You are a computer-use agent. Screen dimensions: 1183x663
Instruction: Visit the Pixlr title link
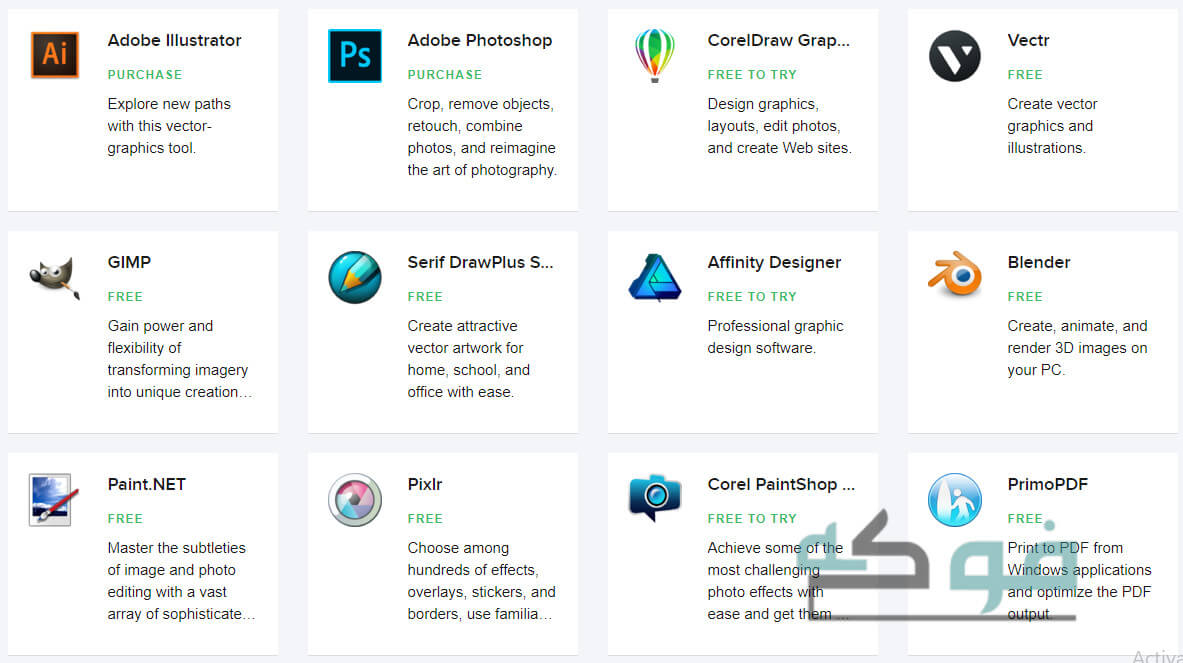(x=425, y=483)
